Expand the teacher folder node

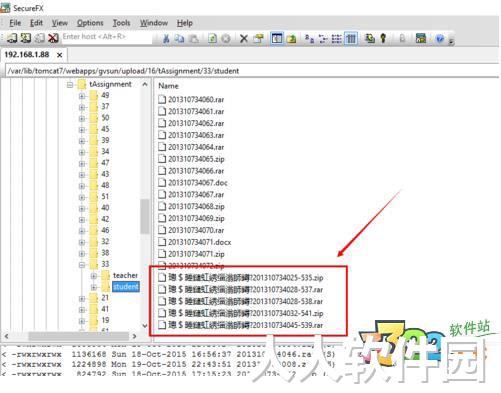[x=94, y=276]
